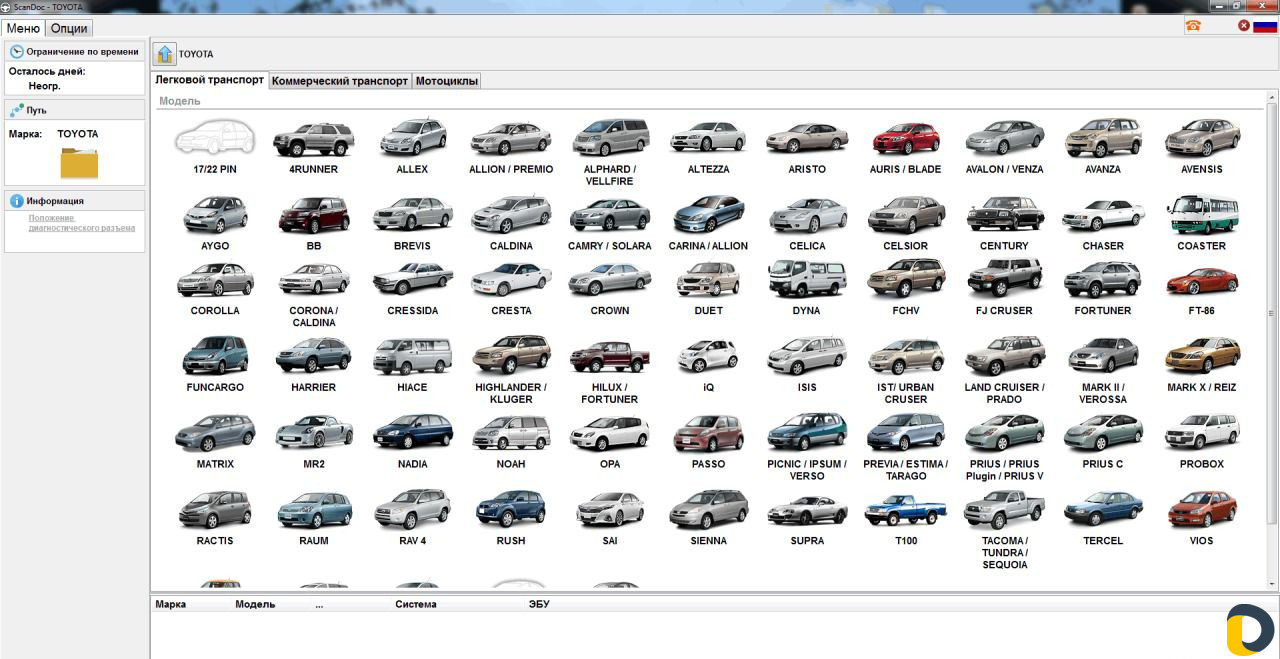Select the COROLLA car icon
The image size is (1280, 659).
[x=215, y=280]
